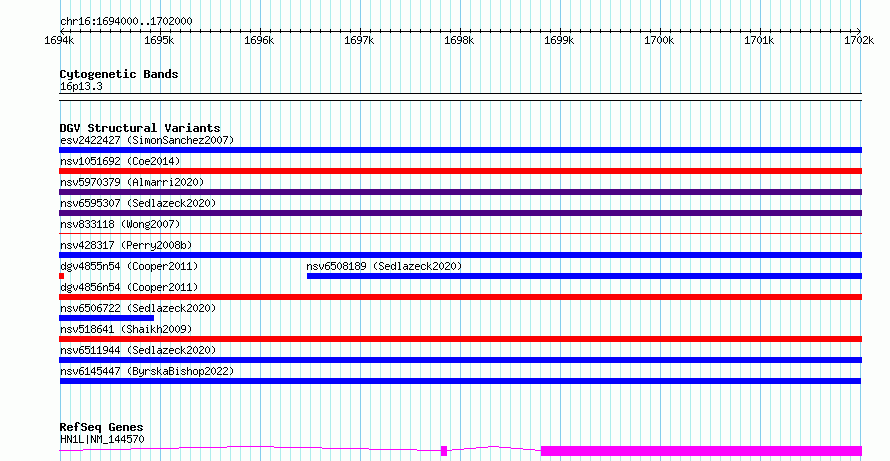Click the red nsv518641 variant bar
This screenshot has height=461, width=890.
click(x=460, y=339)
